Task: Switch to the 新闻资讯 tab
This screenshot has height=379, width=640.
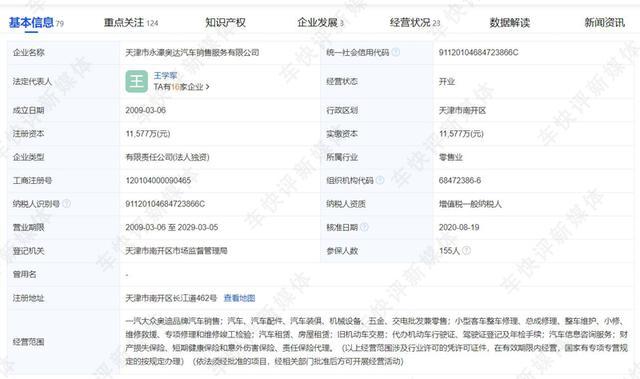Action: pos(604,22)
